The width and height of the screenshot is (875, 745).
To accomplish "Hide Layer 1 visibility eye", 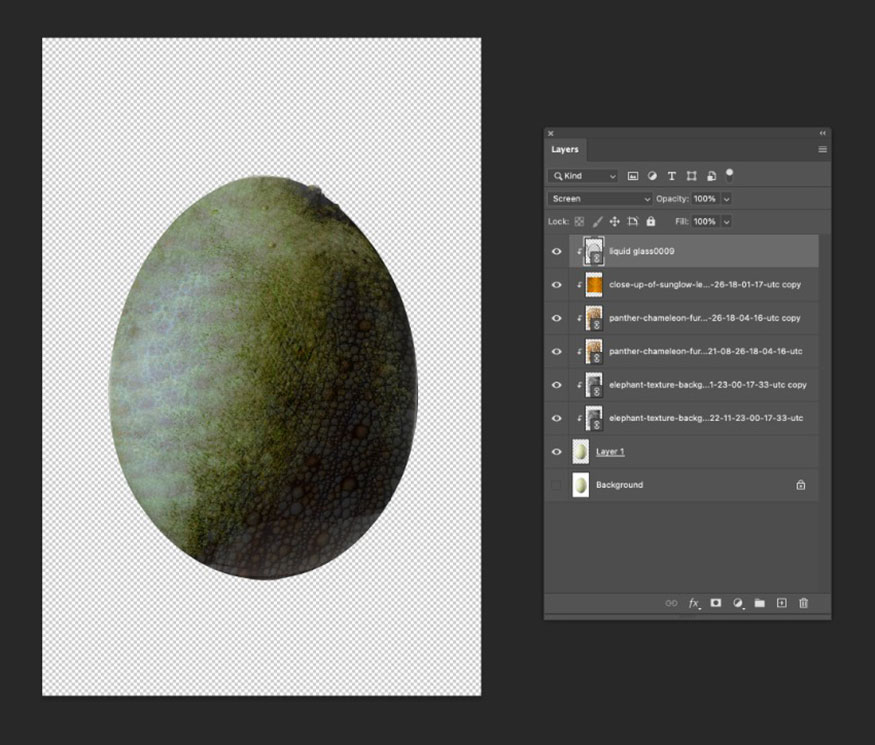I will (x=556, y=451).
